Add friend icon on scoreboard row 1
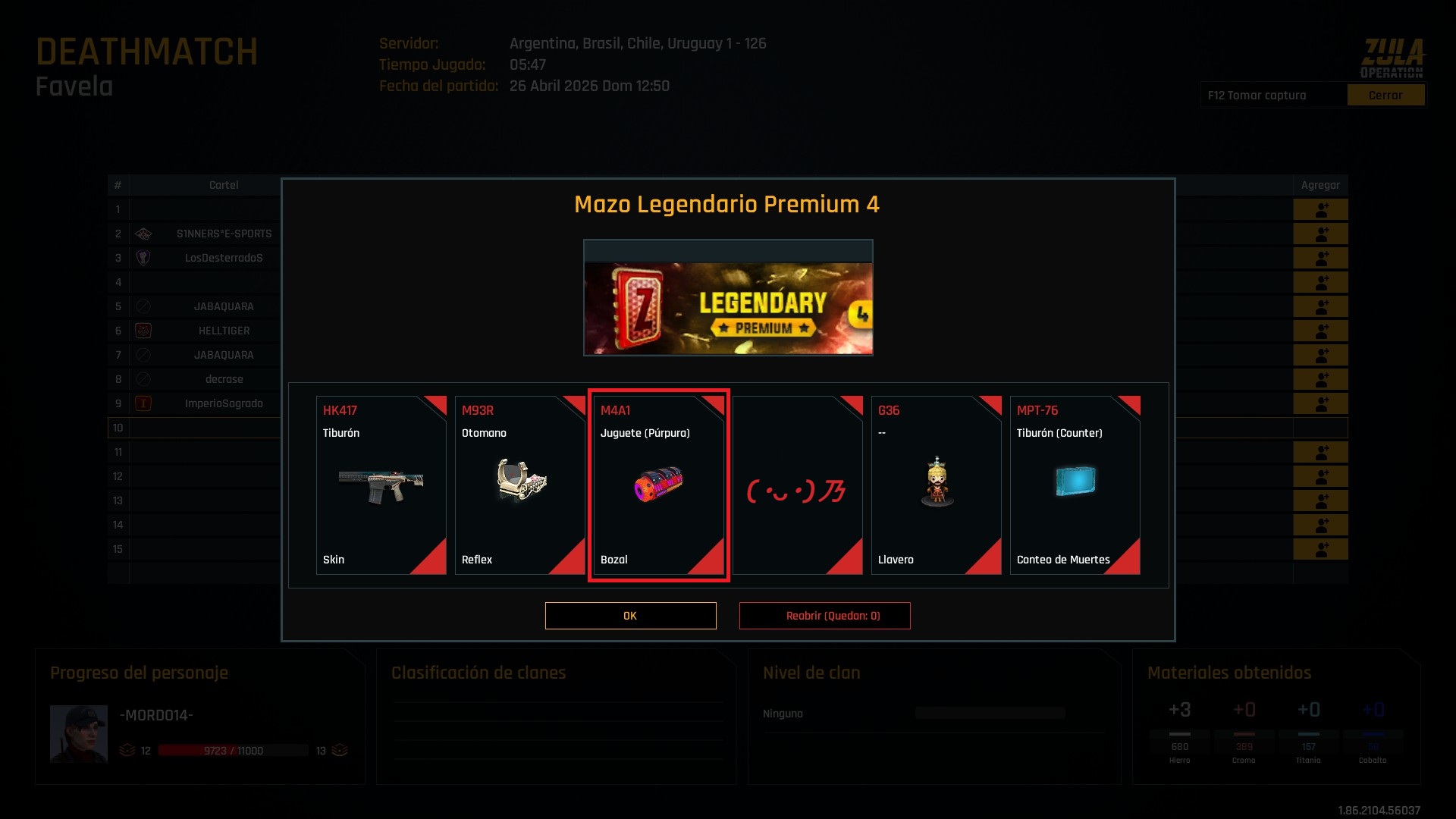The image size is (1456, 819). click(1320, 209)
